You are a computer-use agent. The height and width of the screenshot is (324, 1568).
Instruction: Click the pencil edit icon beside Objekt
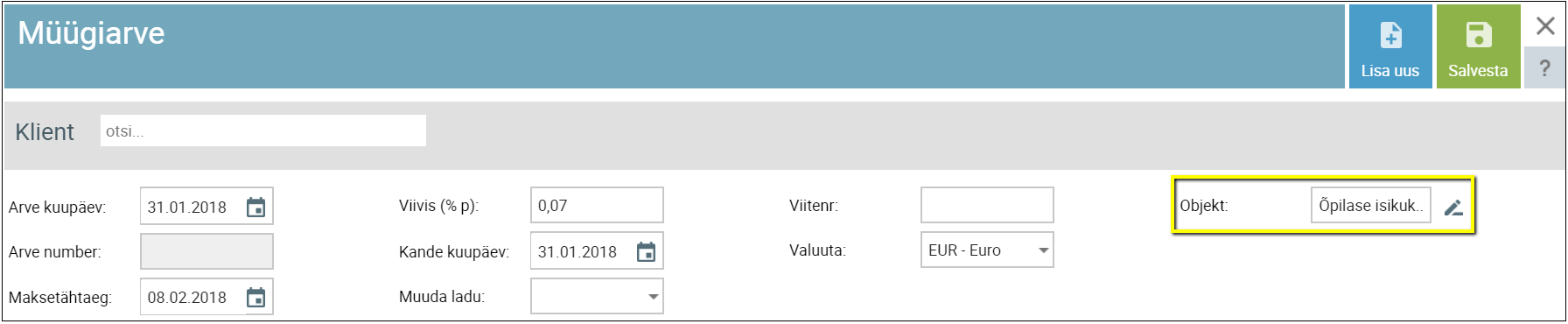[1453, 208]
